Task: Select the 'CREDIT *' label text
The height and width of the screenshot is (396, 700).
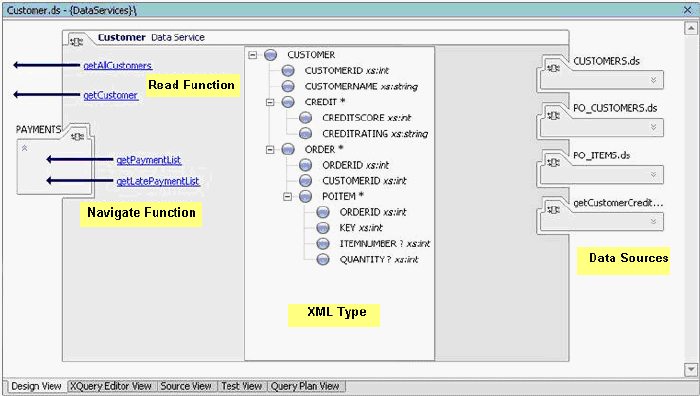Action: [x=325, y=102]
